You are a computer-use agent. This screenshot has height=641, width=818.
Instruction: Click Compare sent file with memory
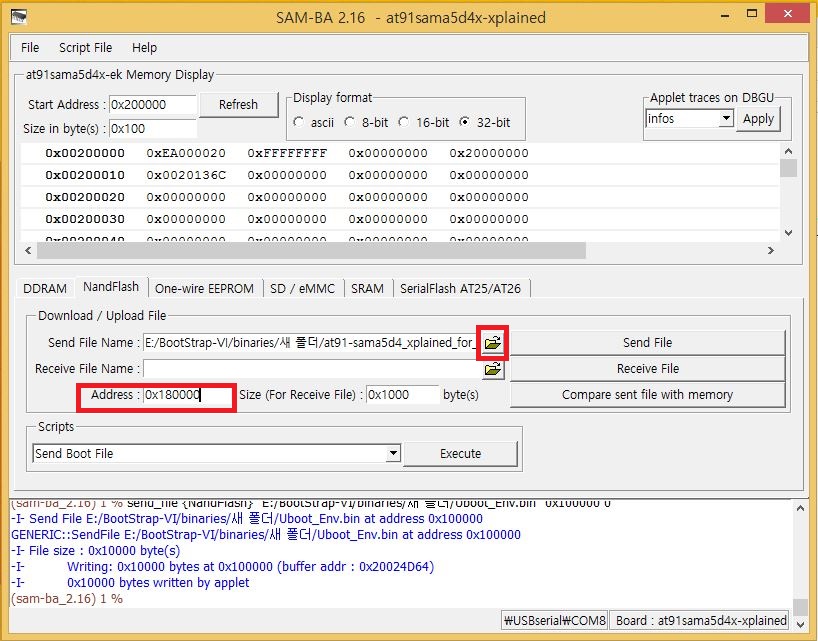(647, 395)
